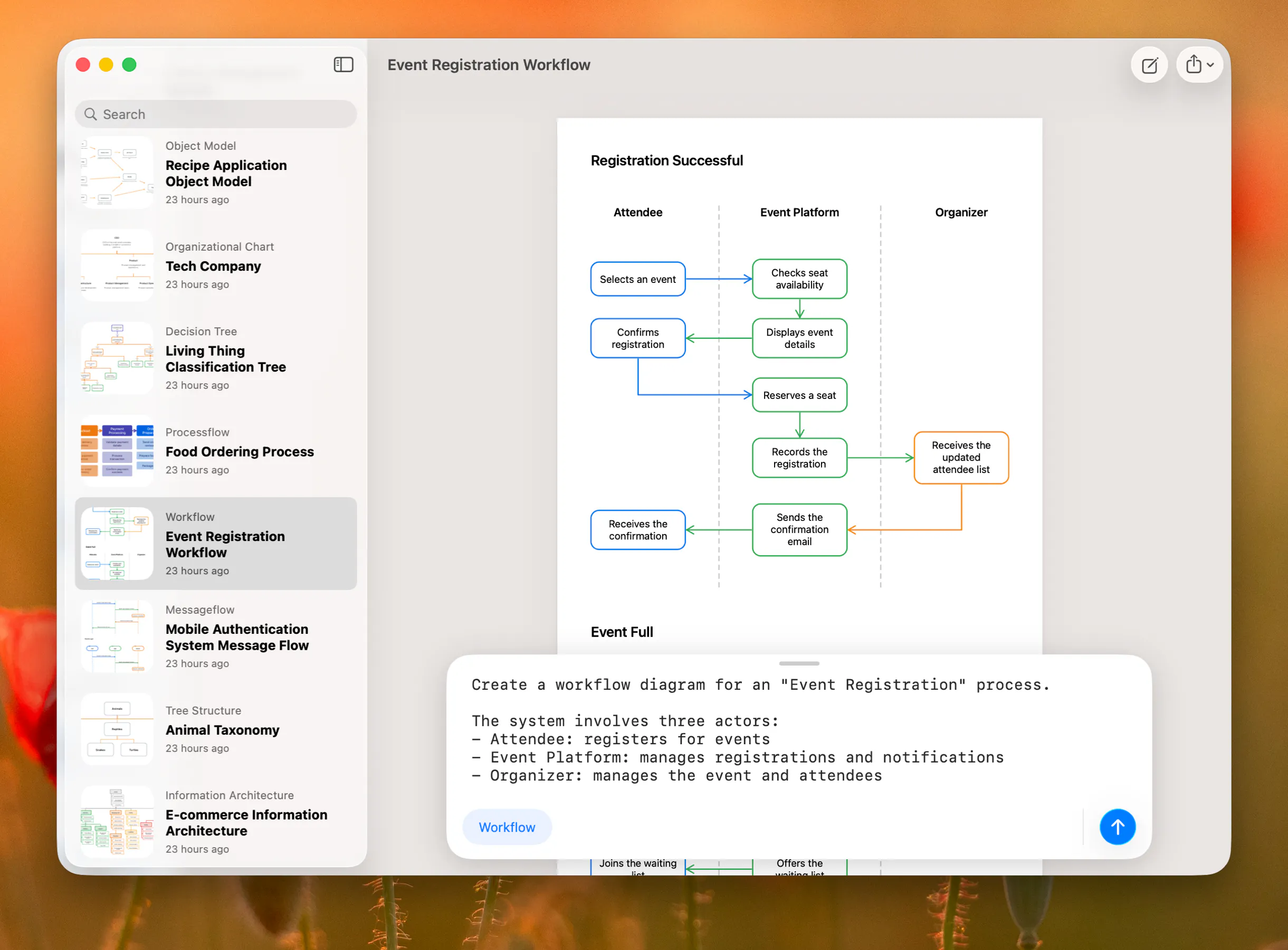Open Mobile Authentication System Message Flow
Viewport: 1288px width, 950px height.
pos(216,636)
